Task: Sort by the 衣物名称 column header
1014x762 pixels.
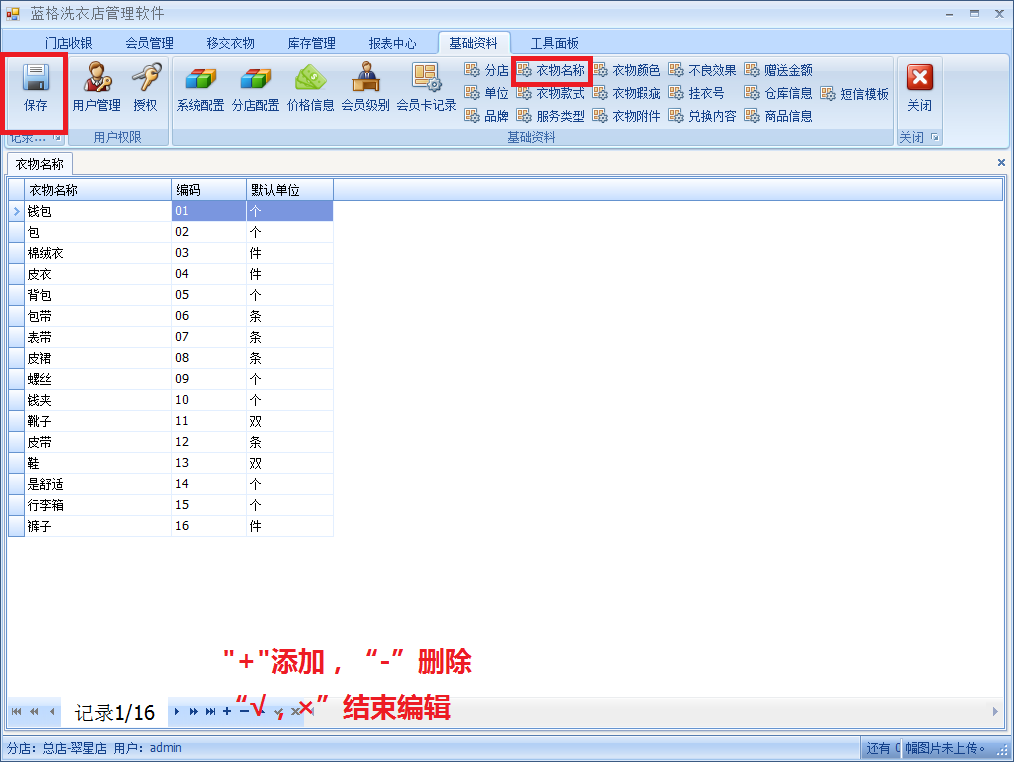Action: click(98, 190)
